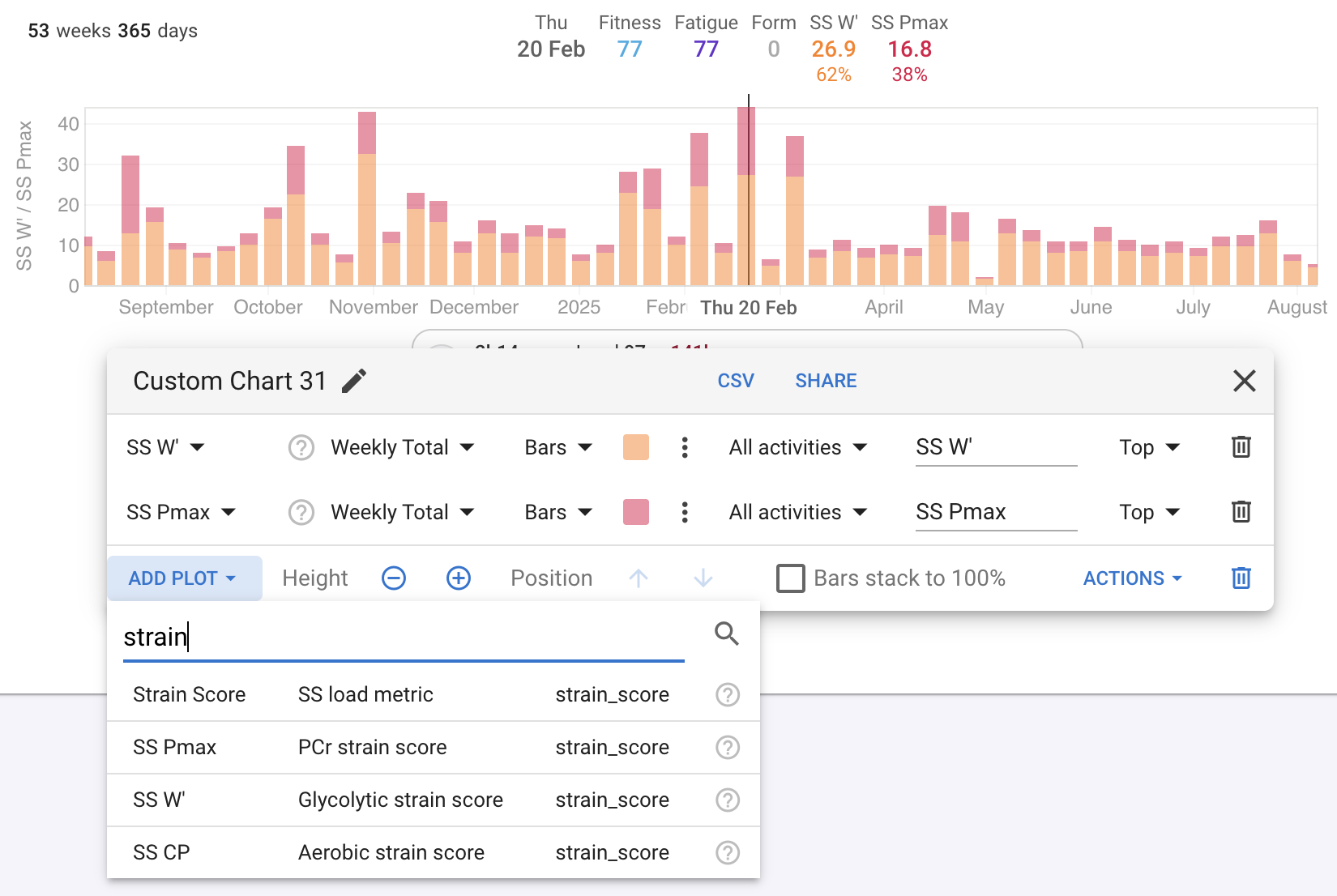
Task: Delete the SS W' plot row
Action: pyautogui.click(x=1241, y=447)
